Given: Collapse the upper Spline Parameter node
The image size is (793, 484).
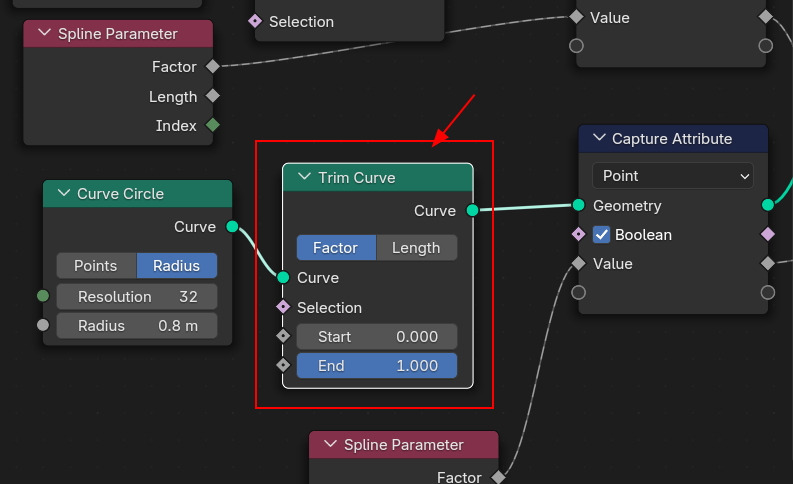Looking at the screenshot, I should (45, 33).
